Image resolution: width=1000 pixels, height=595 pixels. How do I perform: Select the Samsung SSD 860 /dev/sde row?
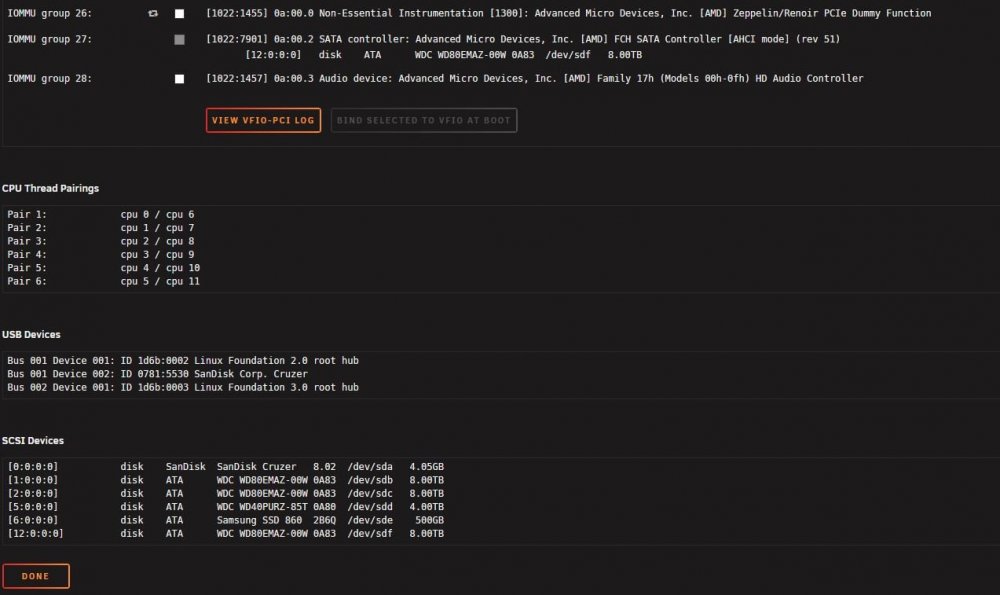(226, 520)
